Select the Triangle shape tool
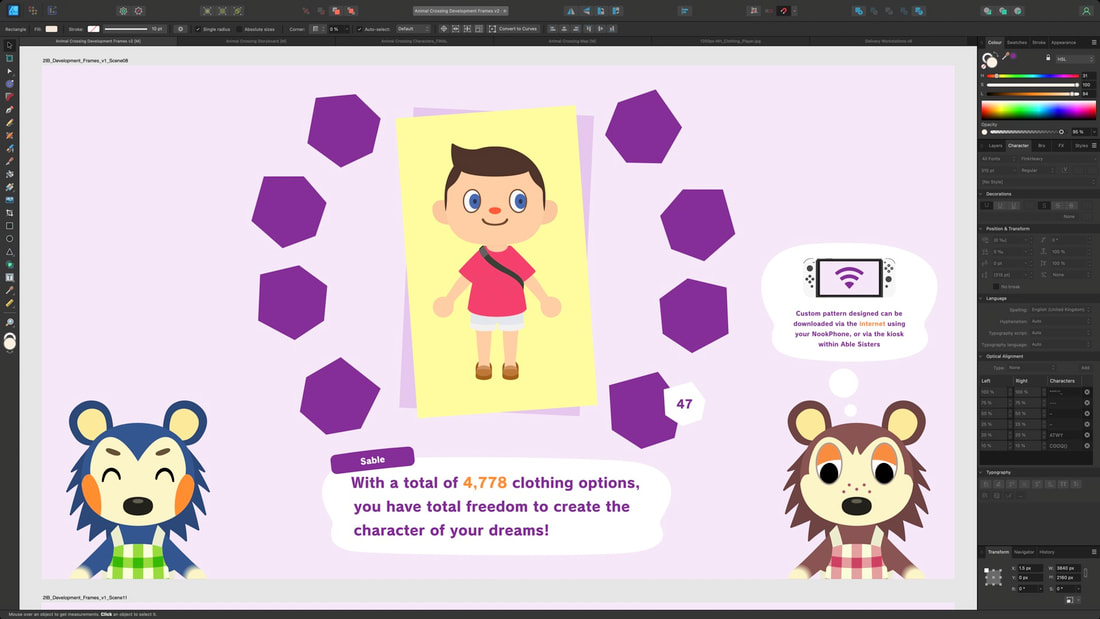1100x619 pixels. (9, 251)
